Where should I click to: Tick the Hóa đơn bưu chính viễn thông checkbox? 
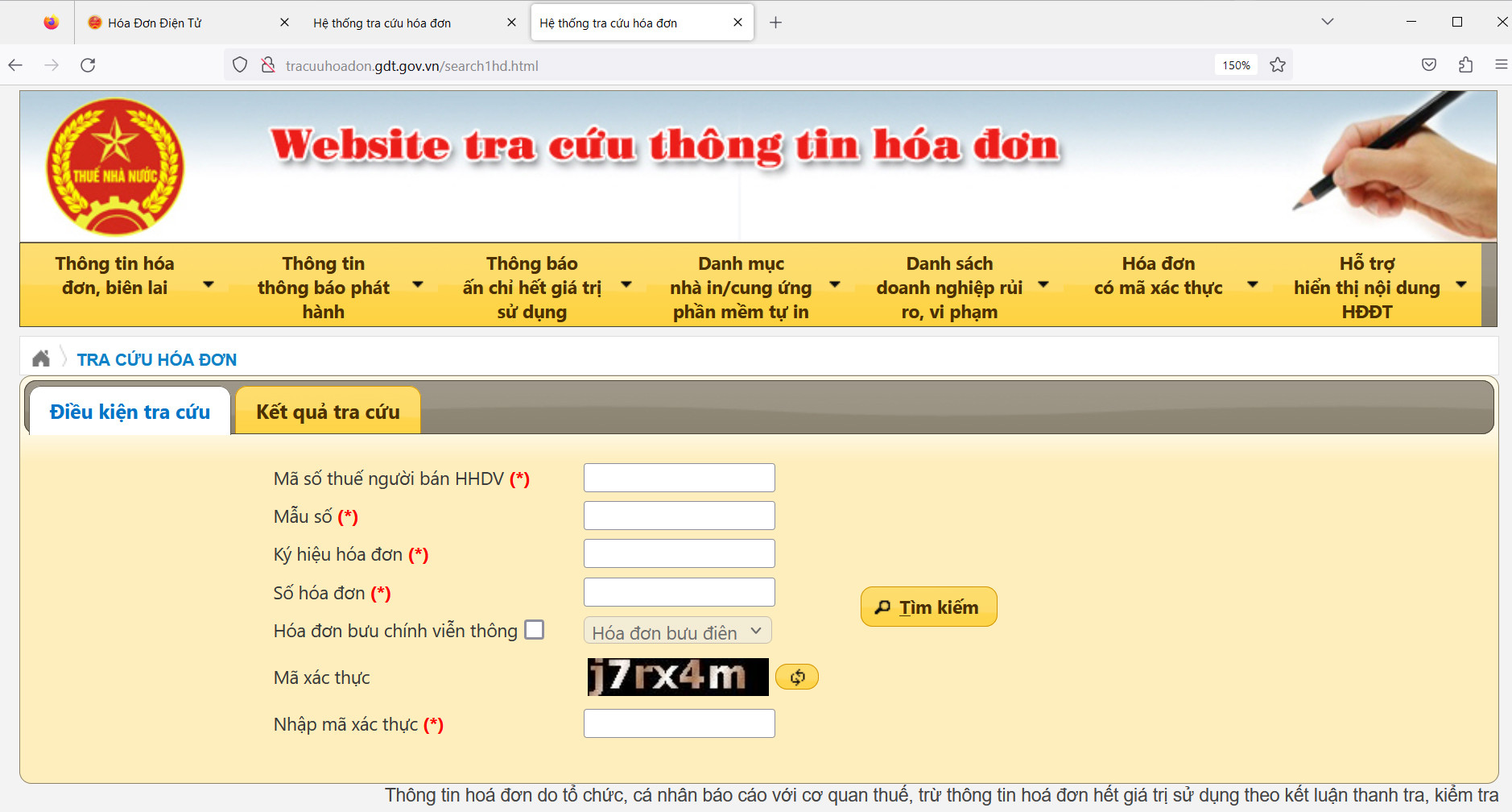(534, 630)
